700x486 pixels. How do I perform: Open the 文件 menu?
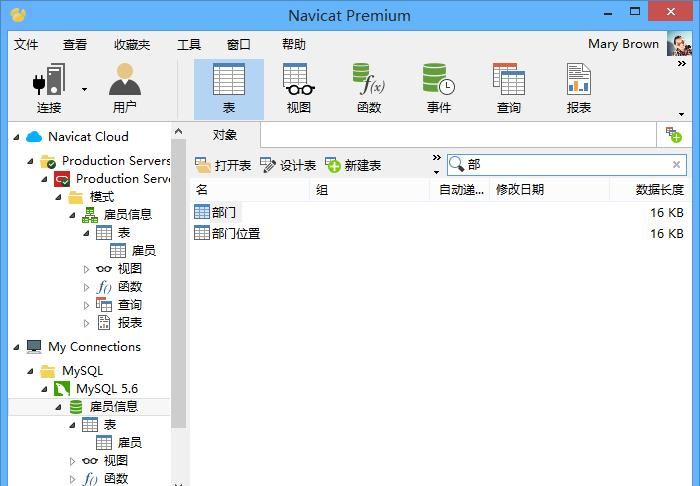[26, 44]
